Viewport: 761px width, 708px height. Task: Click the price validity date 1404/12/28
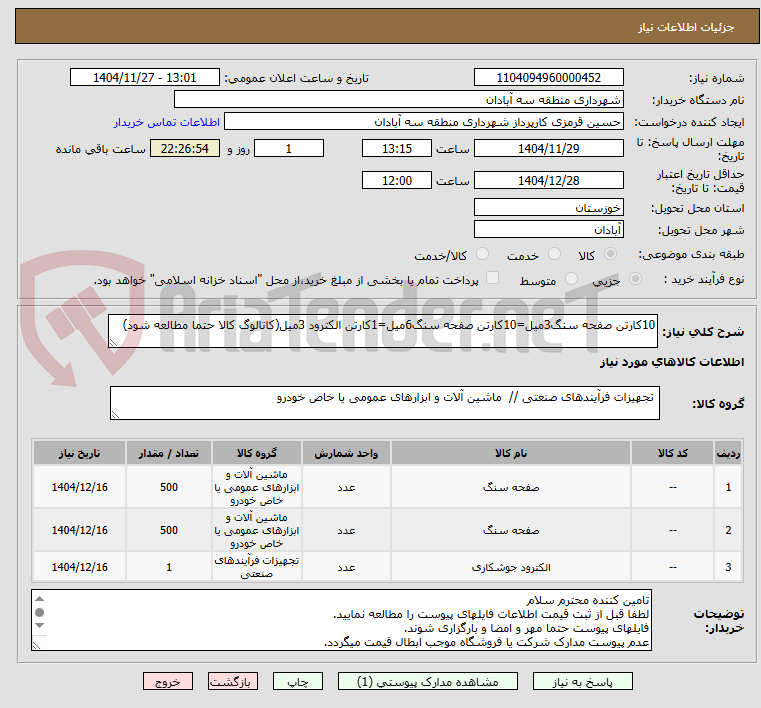(x=548, y=181)
